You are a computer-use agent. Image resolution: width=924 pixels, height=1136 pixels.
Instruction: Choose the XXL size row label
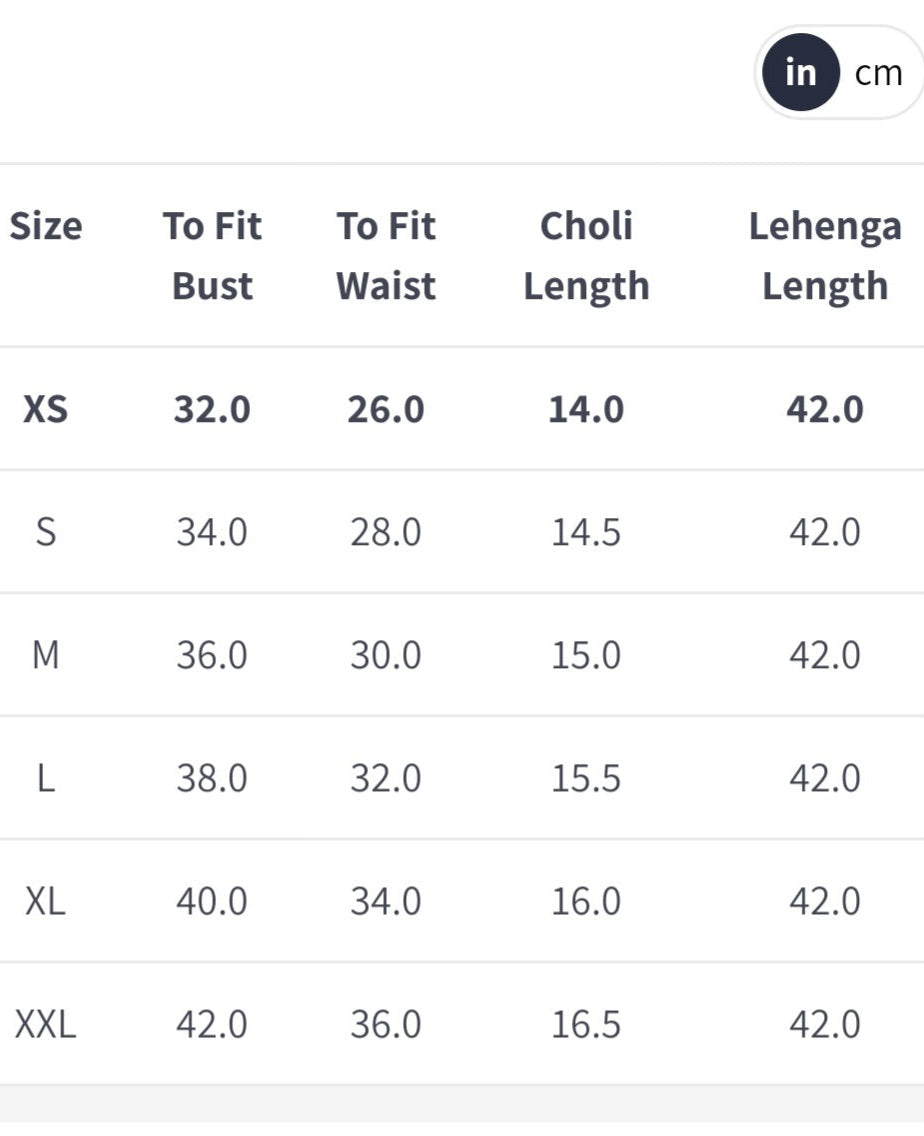tap(46, 1024)
